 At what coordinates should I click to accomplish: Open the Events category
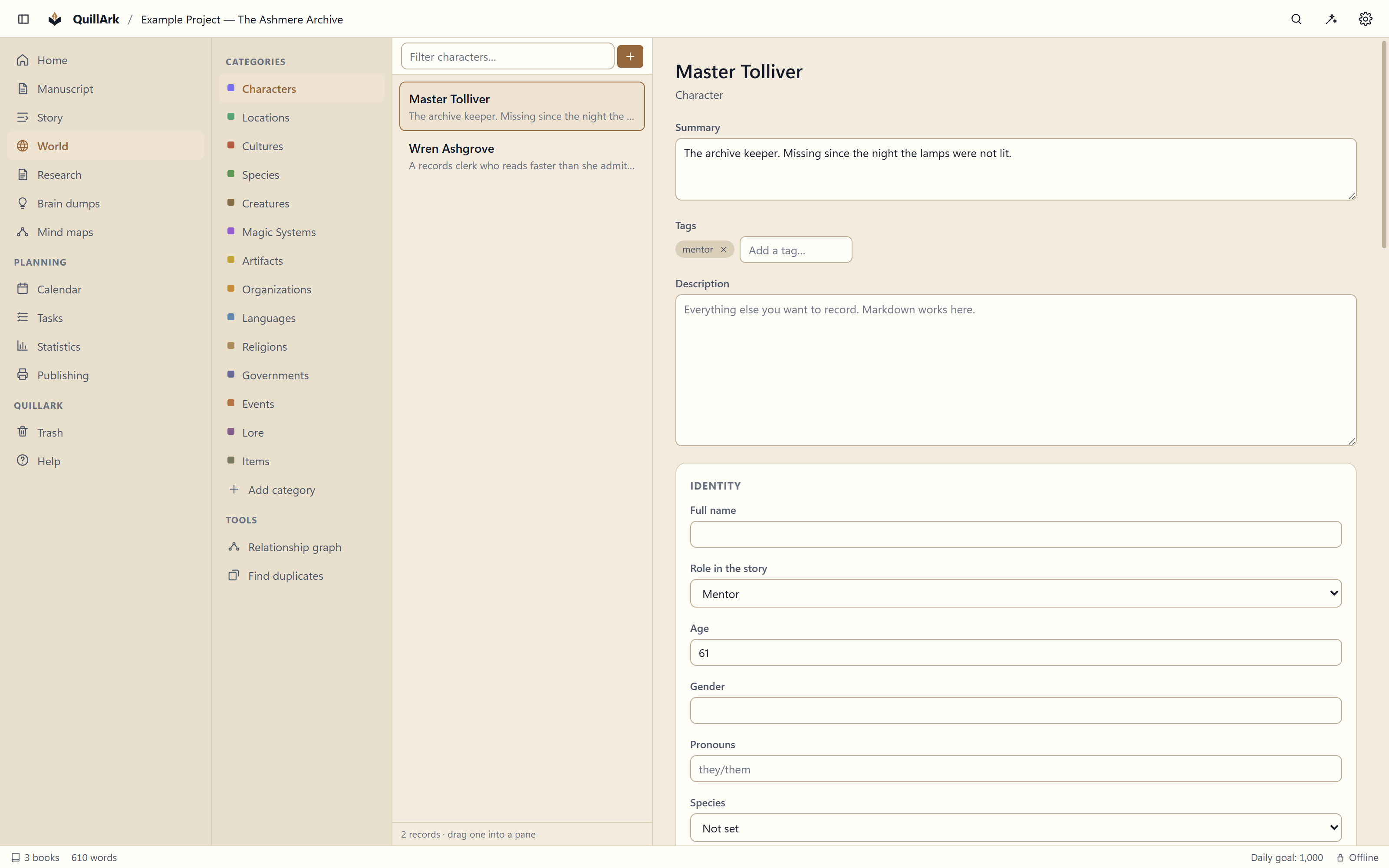(301, 404)
